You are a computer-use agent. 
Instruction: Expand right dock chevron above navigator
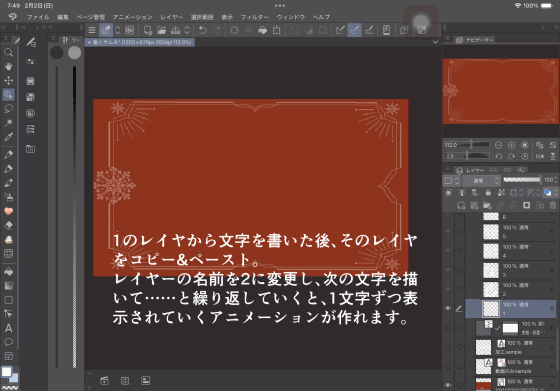tap(544, 27)
